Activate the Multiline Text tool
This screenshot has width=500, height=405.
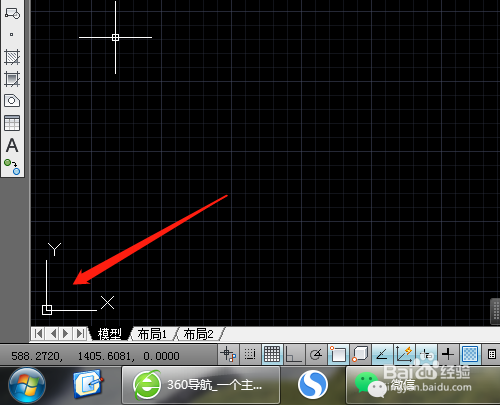[x=12, y=145]
